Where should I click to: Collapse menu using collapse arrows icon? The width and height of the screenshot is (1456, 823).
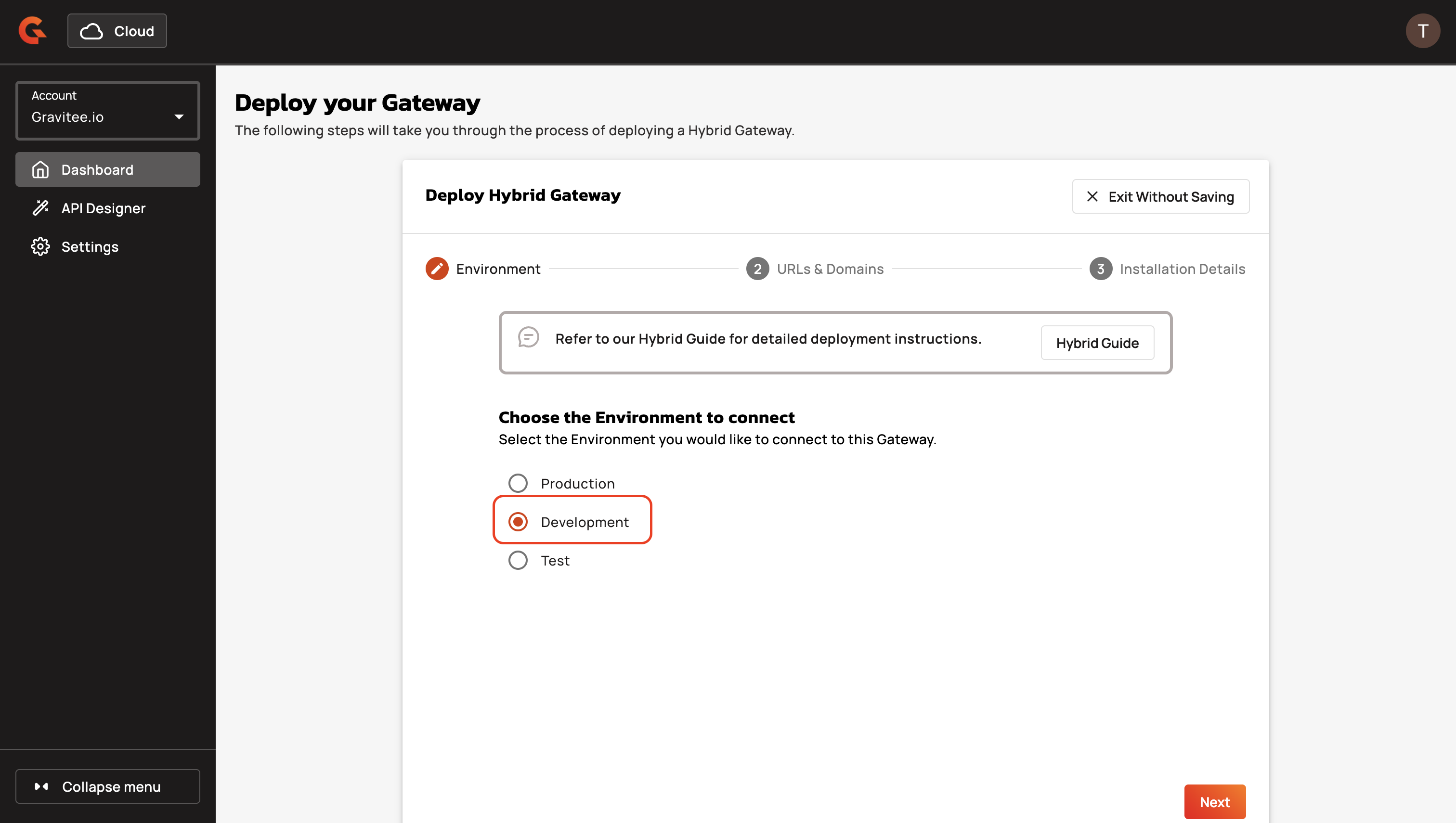(x=41, y=786)
